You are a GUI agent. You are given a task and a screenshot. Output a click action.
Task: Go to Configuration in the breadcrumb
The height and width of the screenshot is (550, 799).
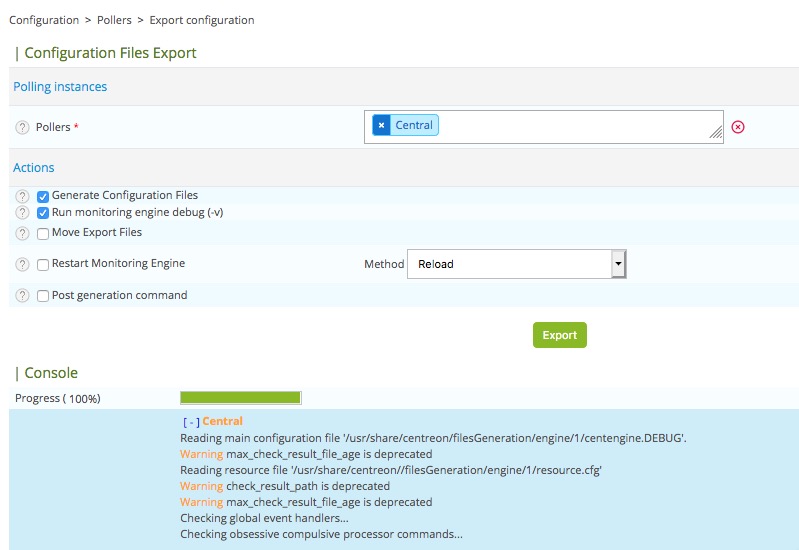click(43, 20)
